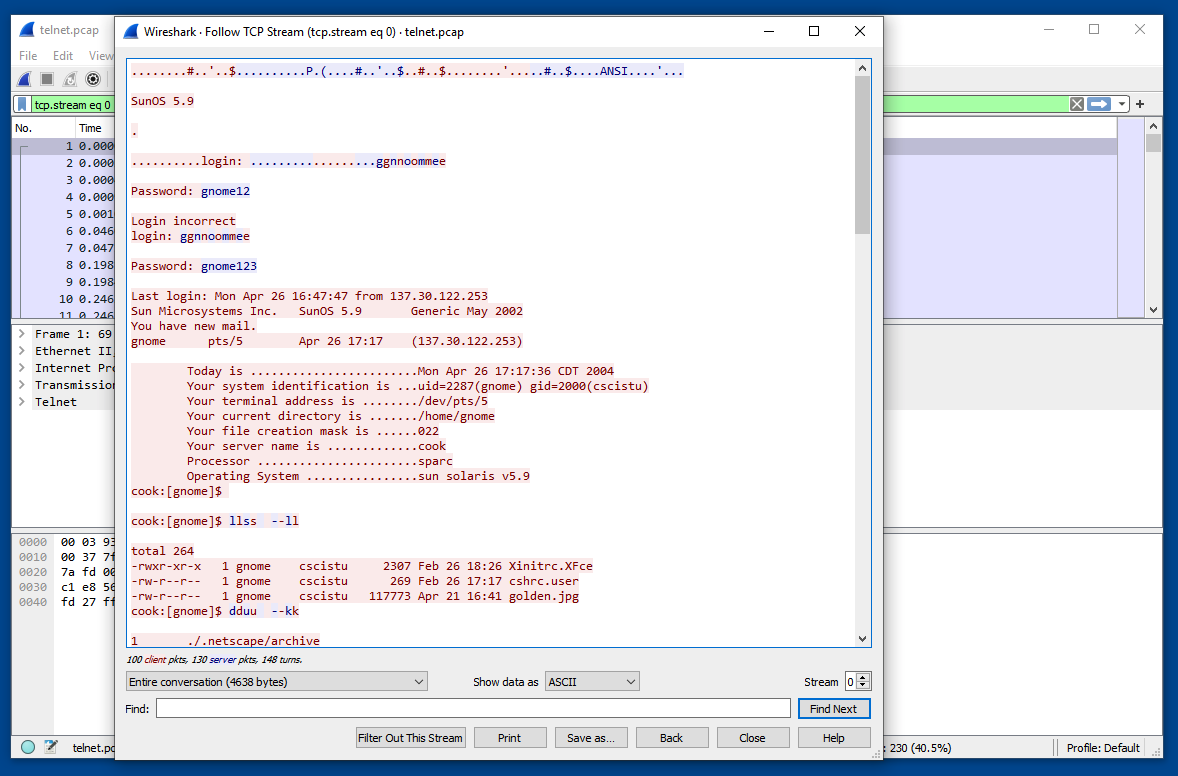The width and height of the screenshot is (1178, 776).
Task: Open the Entire conversation dropdown
Action: pos(277,682)
